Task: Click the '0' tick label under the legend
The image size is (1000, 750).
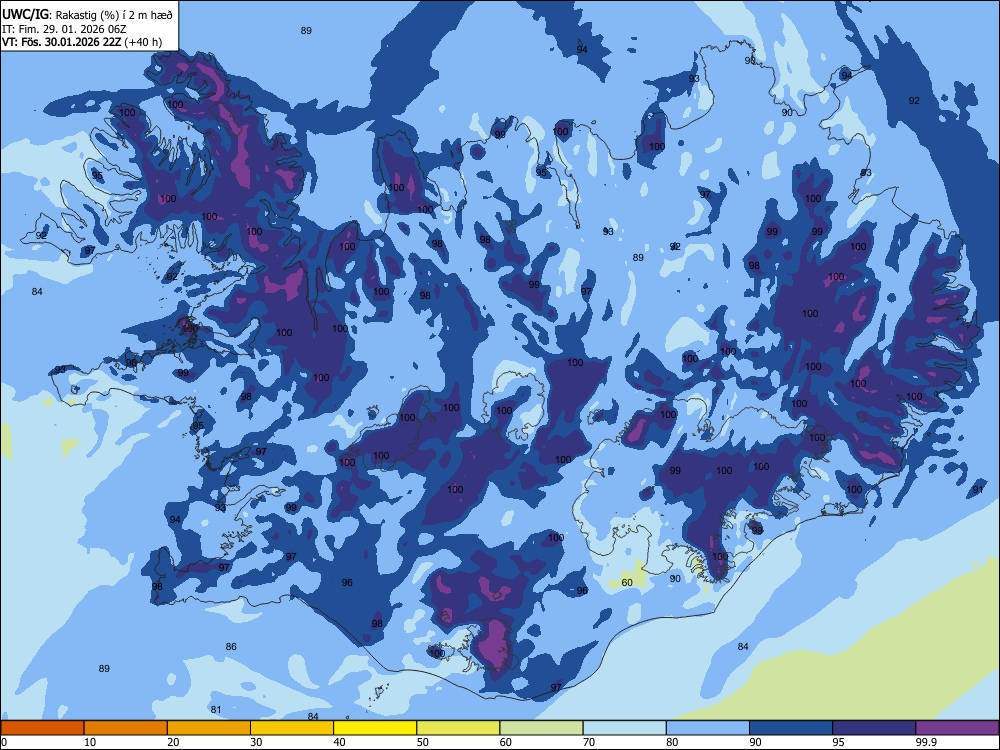Action: 4,742
